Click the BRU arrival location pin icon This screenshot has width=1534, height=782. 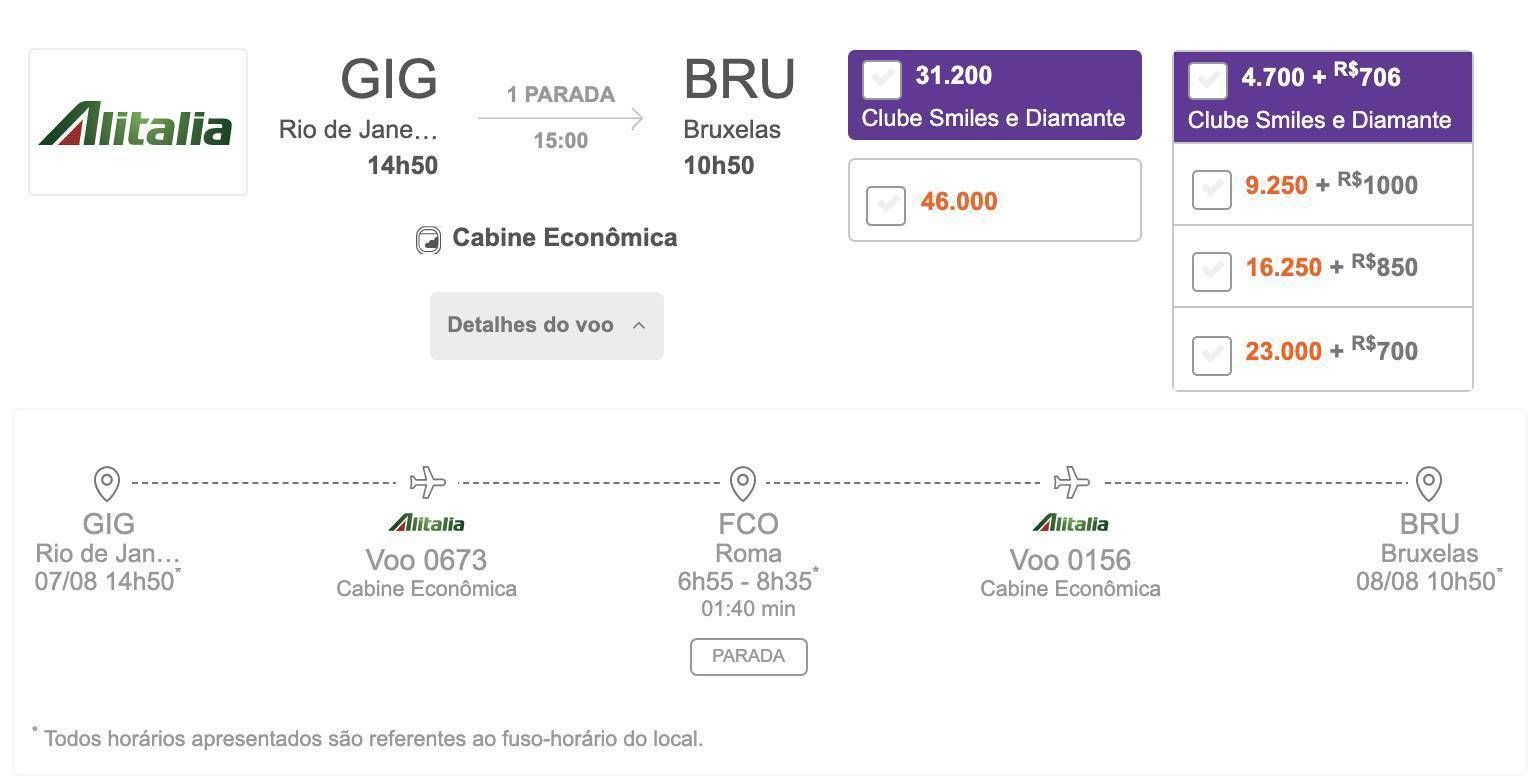(1429, 483)
